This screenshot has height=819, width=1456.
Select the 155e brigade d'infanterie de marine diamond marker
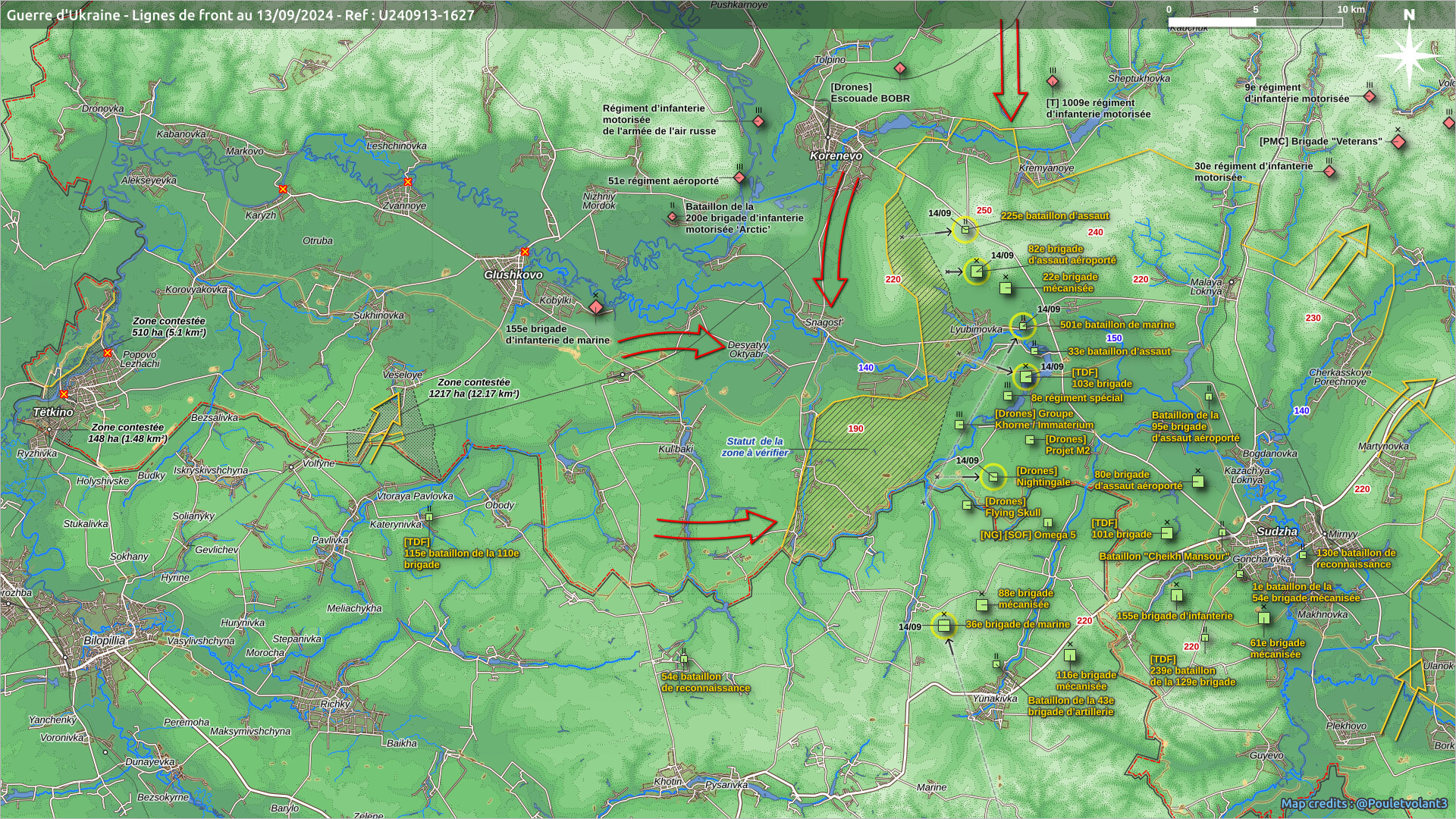(597, 306)
